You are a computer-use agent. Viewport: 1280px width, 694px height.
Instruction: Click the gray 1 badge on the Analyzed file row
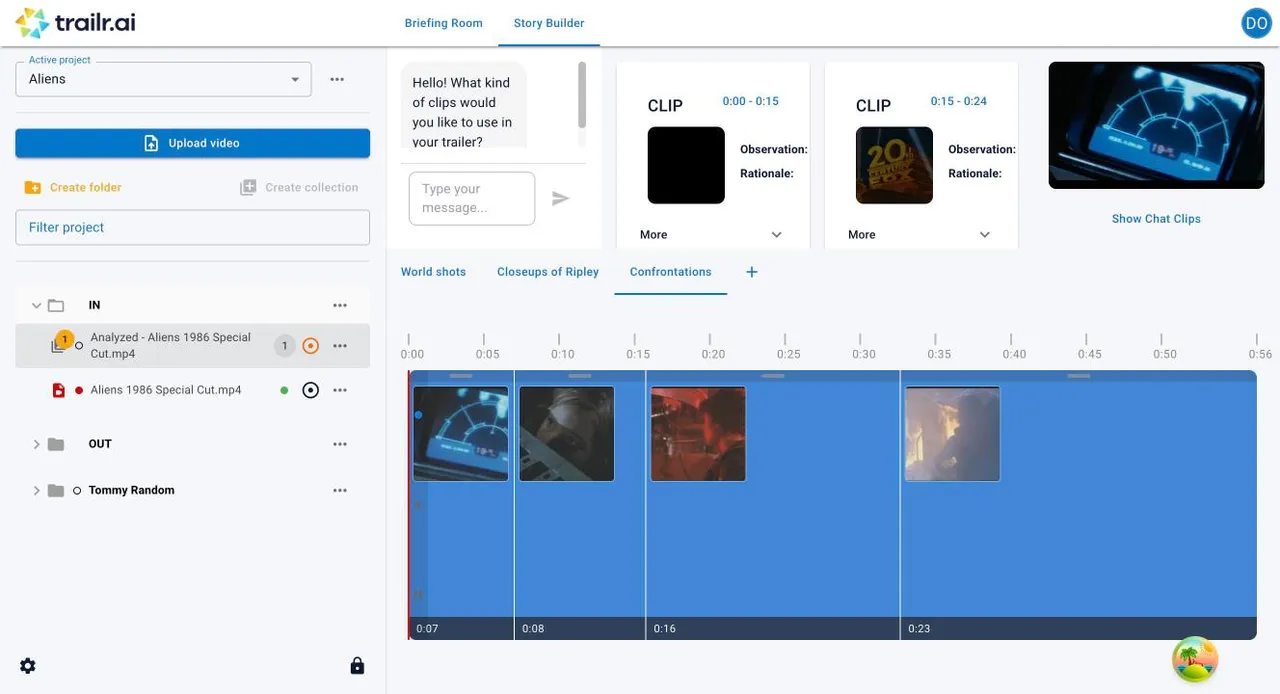click(x=284, y=346)
